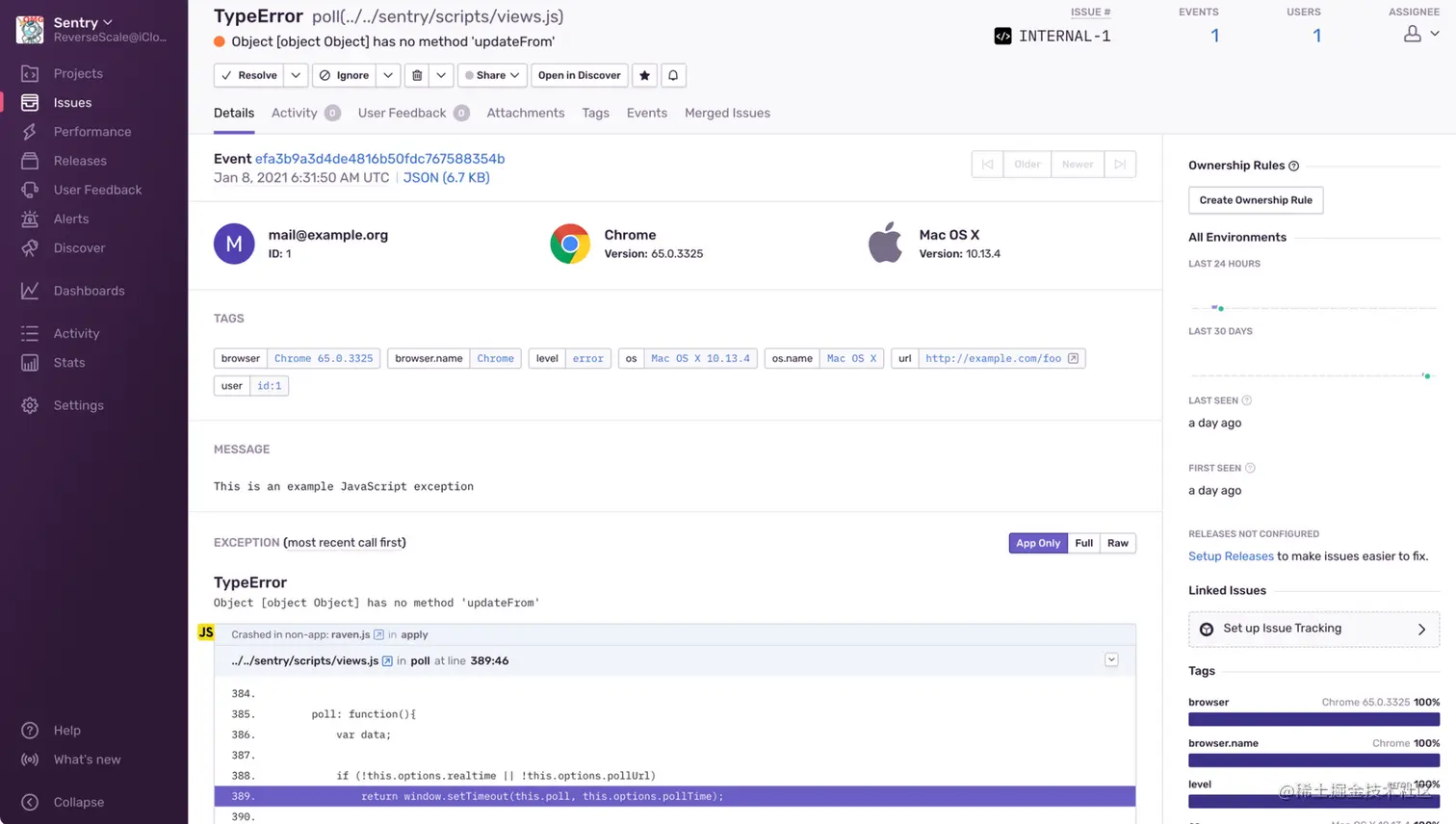Open User Feedback in sidebar
The width and height of the screenshot is (1456, 824).
(97, 190)
